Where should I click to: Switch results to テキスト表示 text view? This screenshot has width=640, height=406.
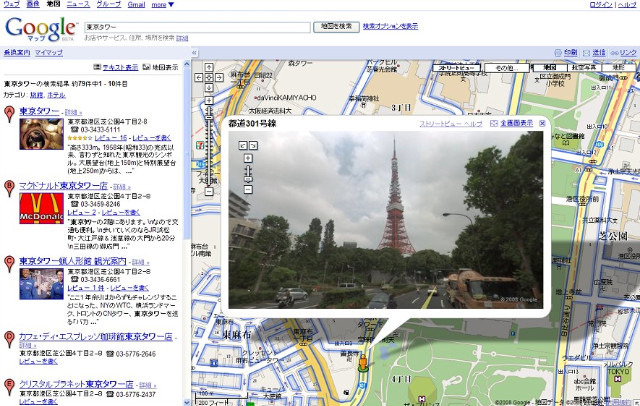click(x=120, y=67)
